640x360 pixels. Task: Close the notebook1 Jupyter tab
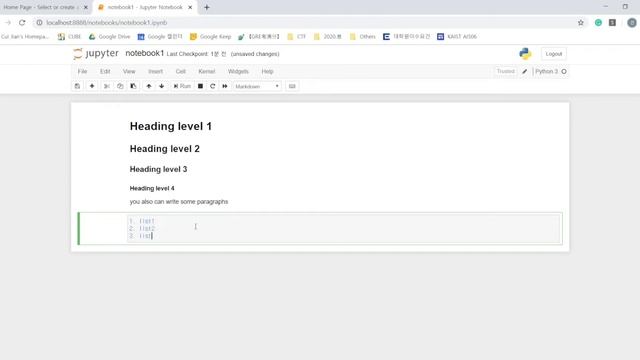pyautogui.click(x=190, y=7)
